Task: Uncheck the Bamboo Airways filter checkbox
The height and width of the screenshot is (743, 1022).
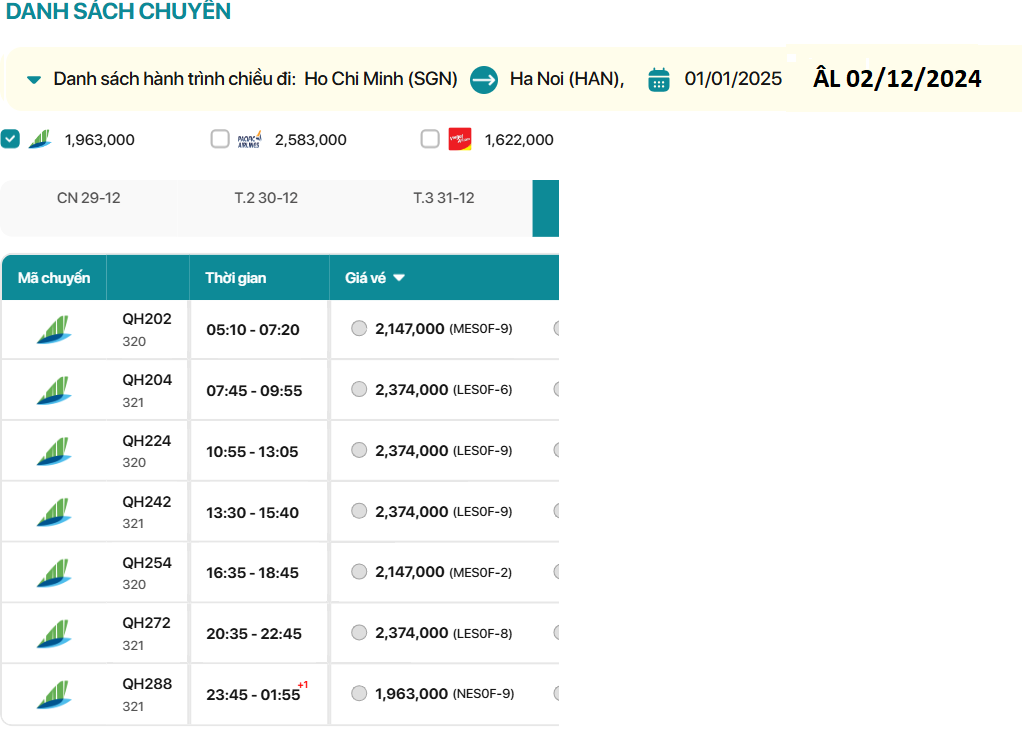Action: pyautogui.click(x=10, y=139)
